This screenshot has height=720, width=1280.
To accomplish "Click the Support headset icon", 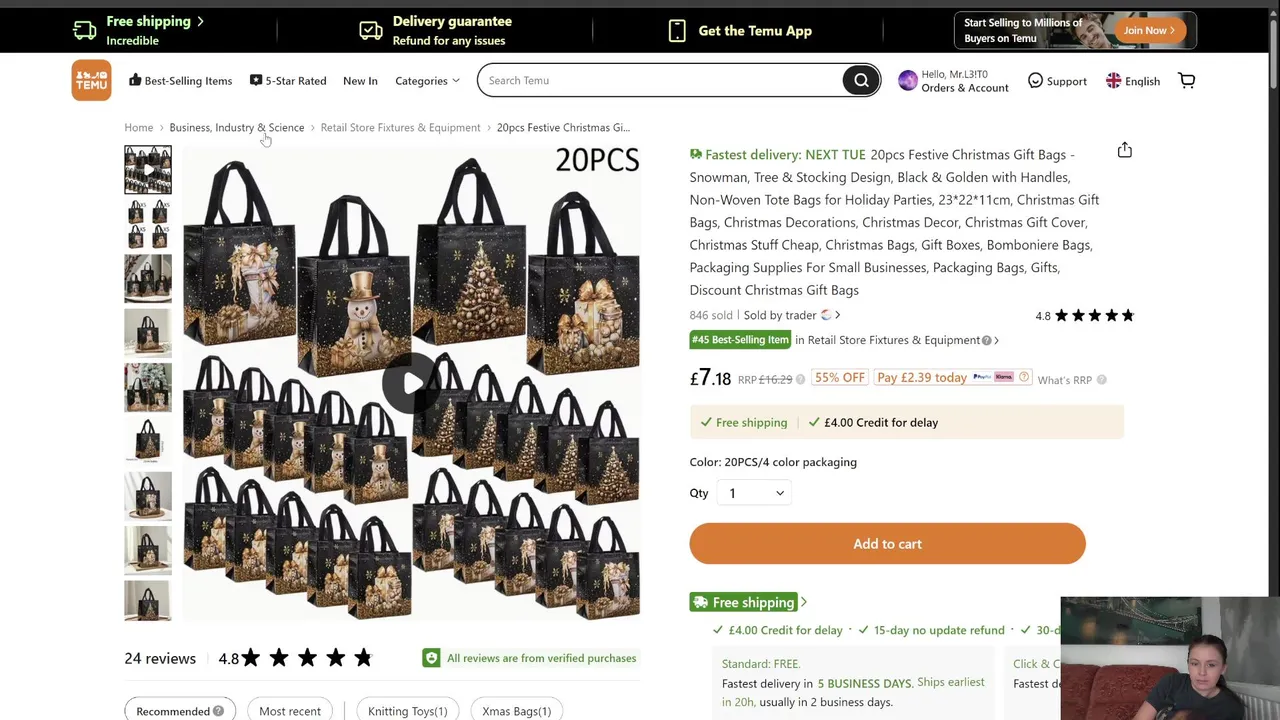I will tap(1035, 80).
